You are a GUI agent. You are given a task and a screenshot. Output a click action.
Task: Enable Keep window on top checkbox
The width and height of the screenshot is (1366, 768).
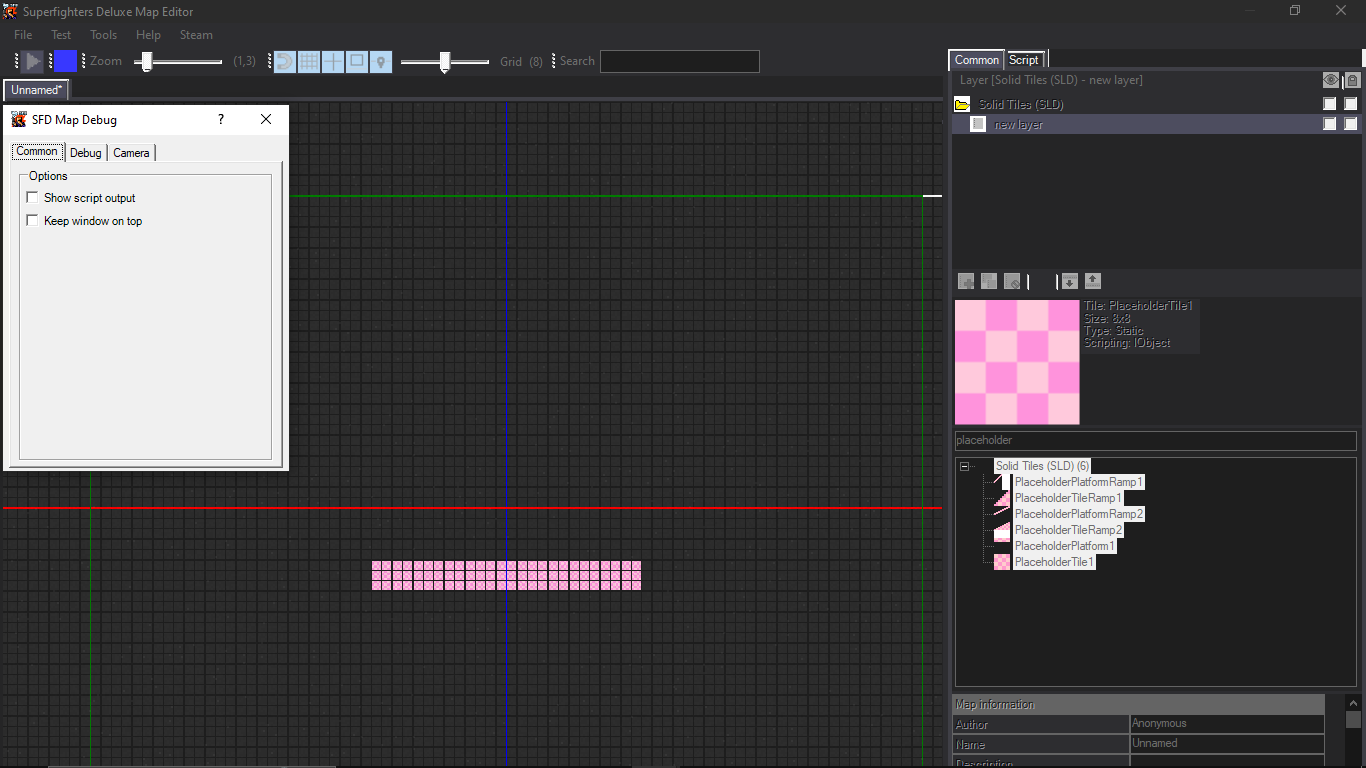click(x=32, y=221)
